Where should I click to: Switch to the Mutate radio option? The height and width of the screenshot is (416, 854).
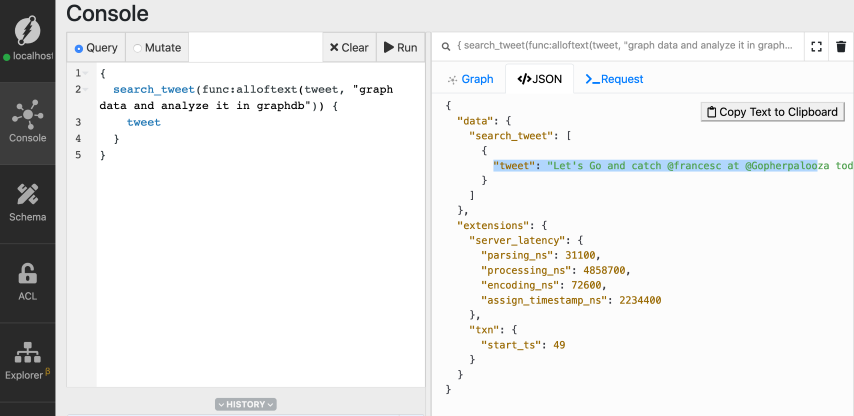156,47
